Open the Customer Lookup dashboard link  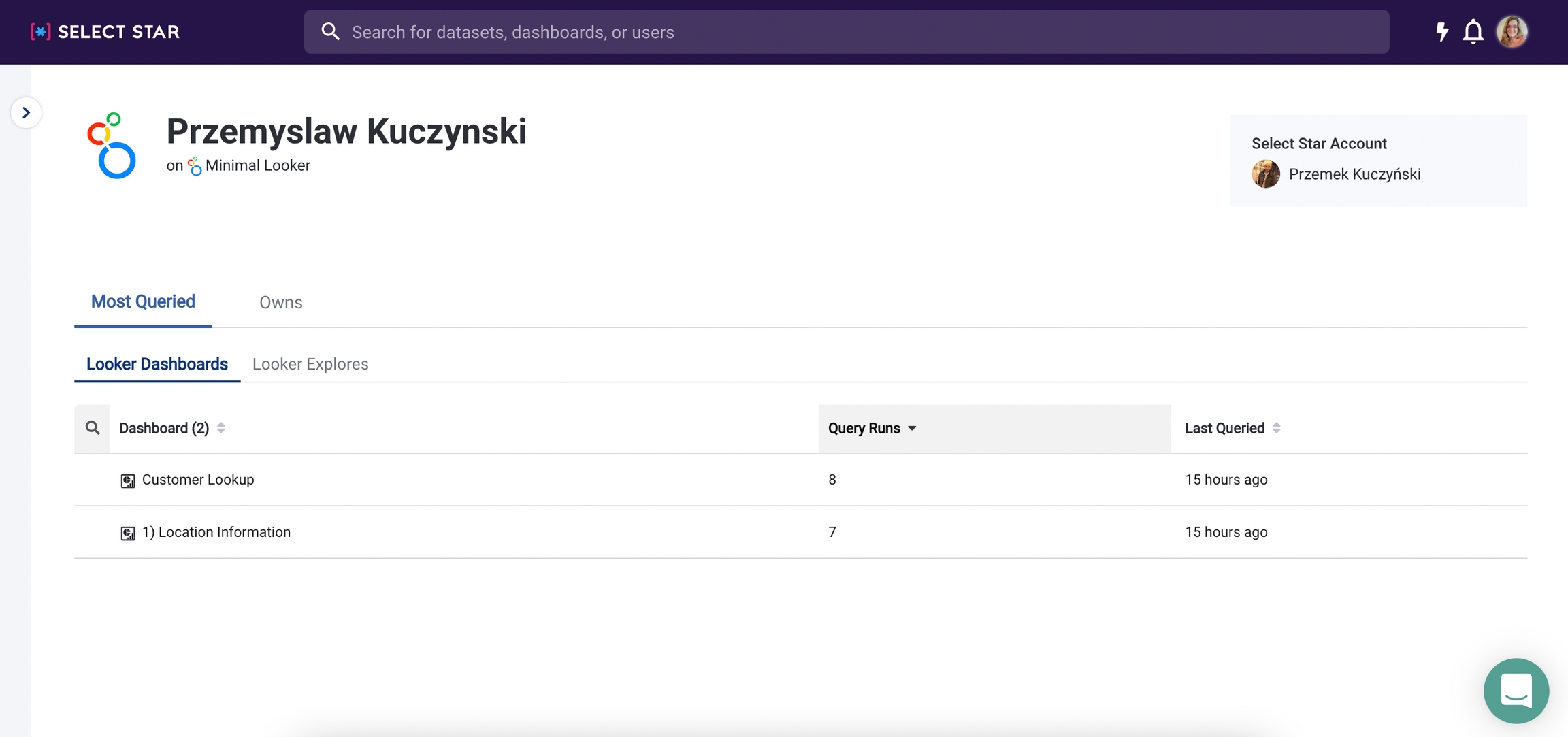tap(198, 480)
